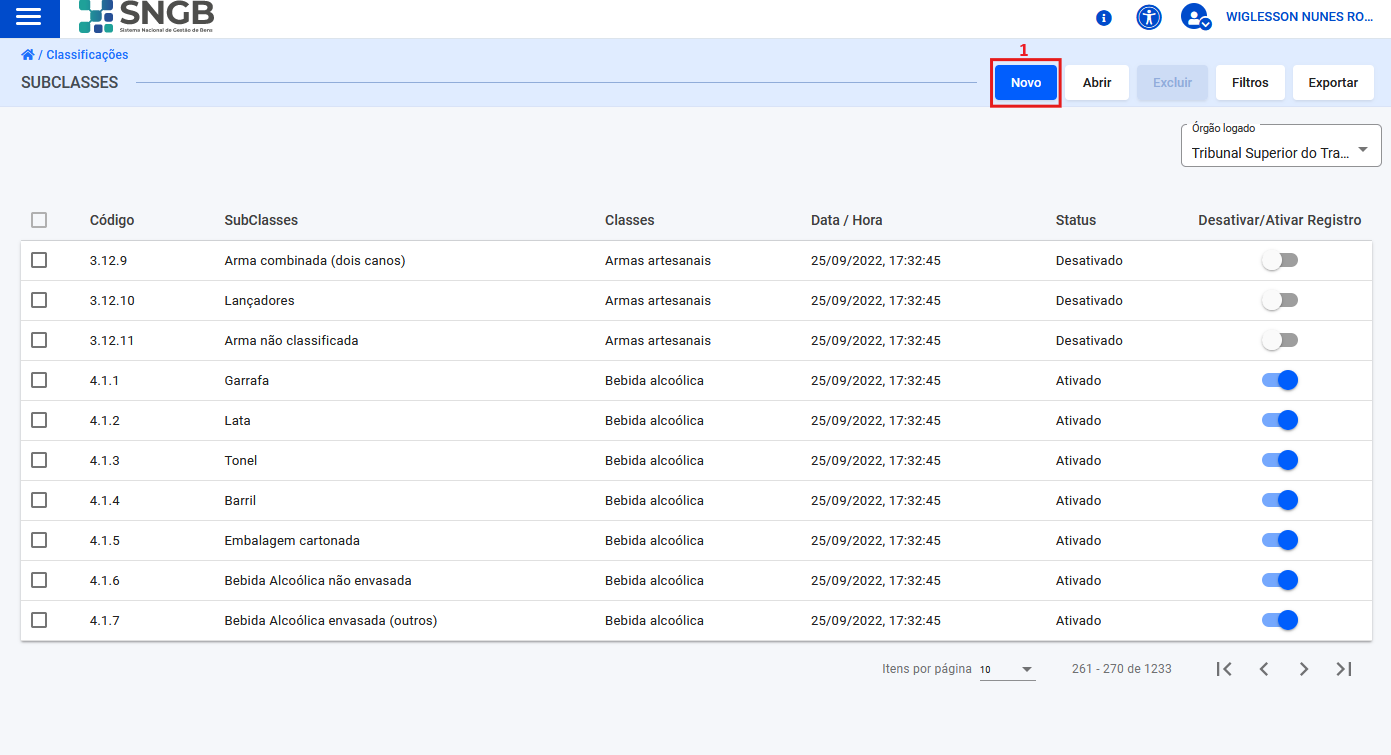1391x755 pixels.
Task: Check the Tonel row checkbox
Action: [39, 460]
